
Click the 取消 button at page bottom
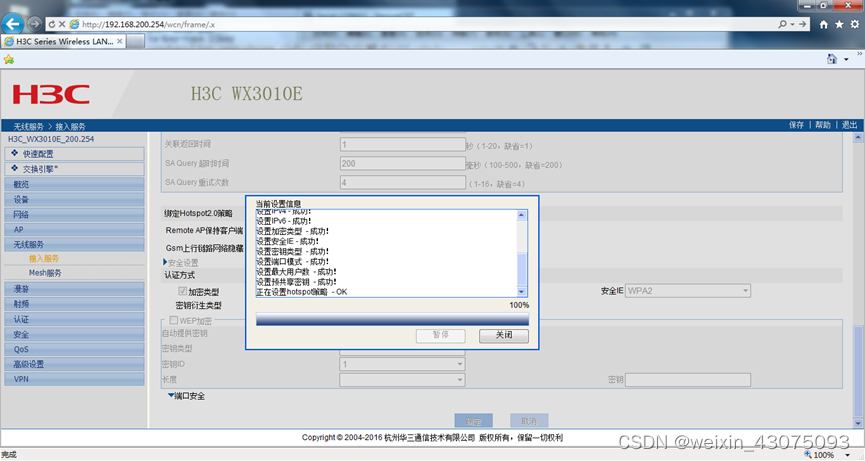528,421
